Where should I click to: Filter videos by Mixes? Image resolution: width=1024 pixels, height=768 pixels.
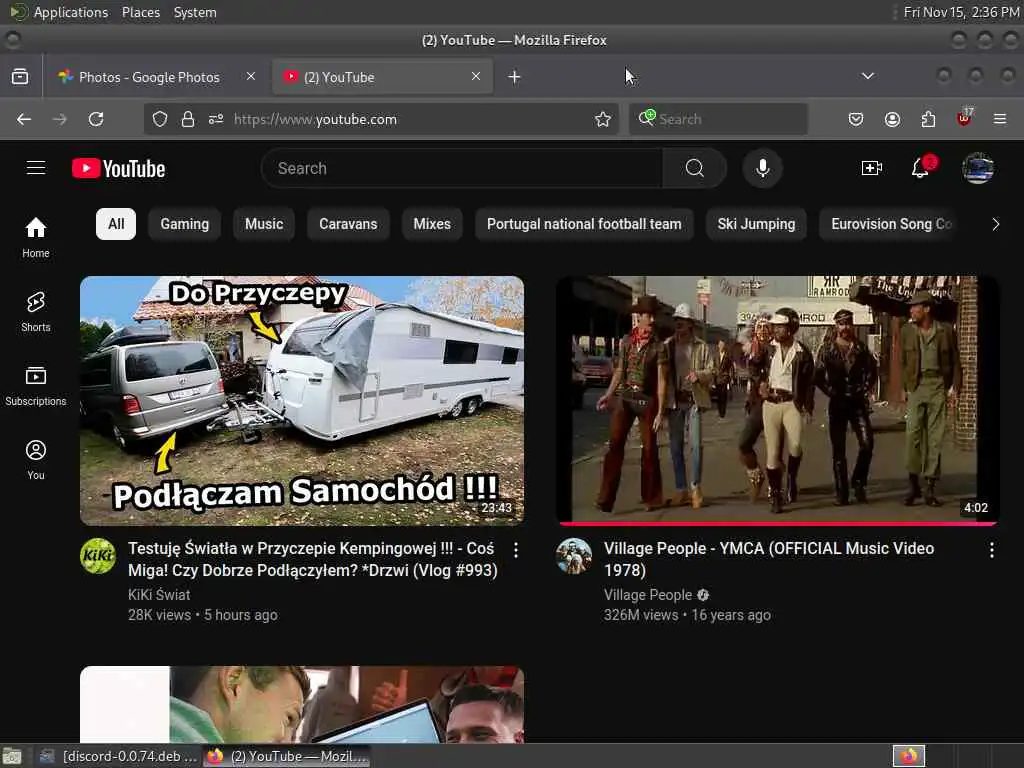432,224
